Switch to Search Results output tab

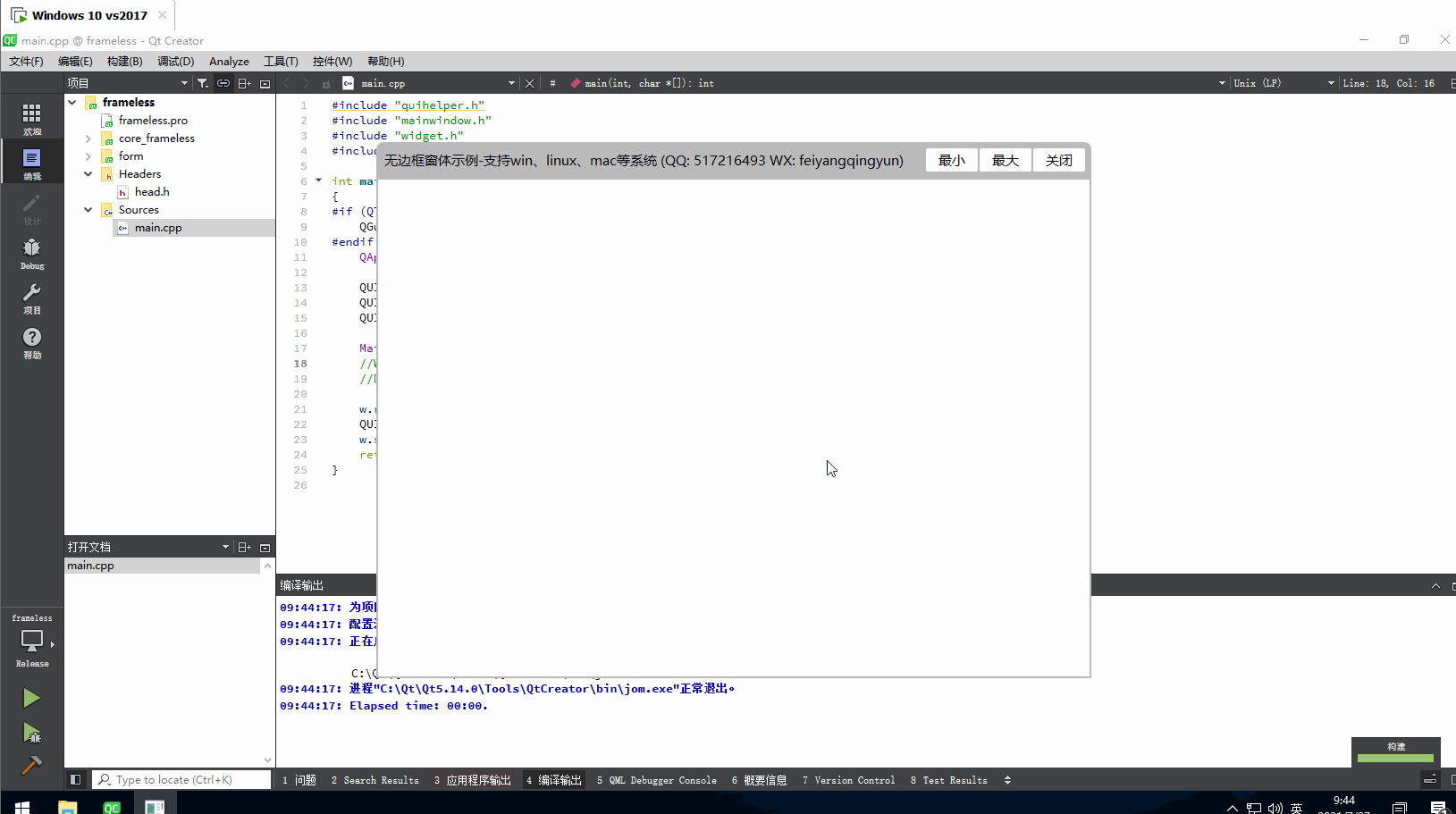pyautogui.click(x=375, y=780)
